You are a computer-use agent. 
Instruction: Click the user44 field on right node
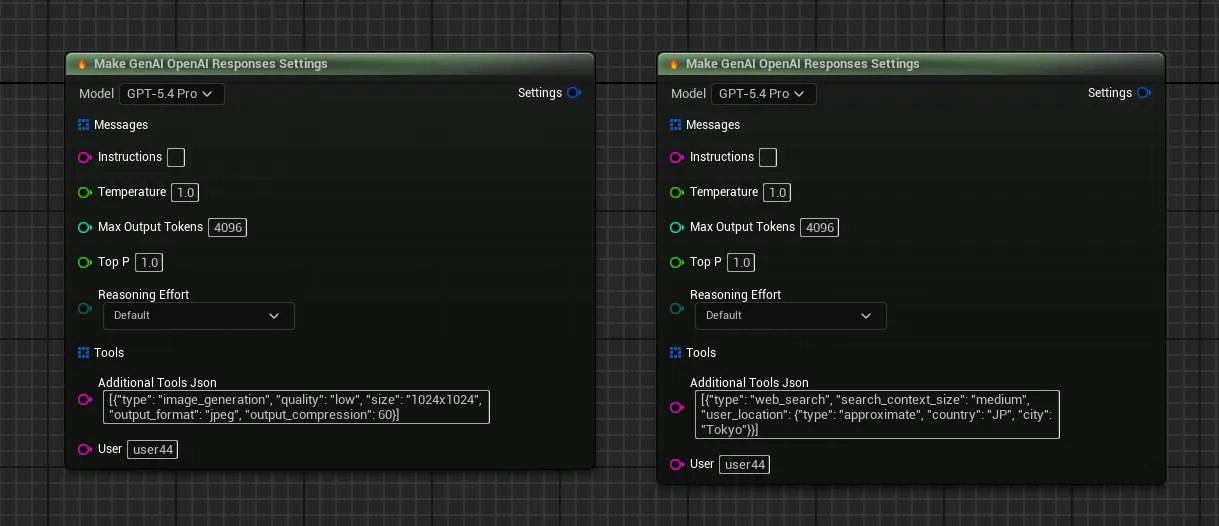click(745, 464)
